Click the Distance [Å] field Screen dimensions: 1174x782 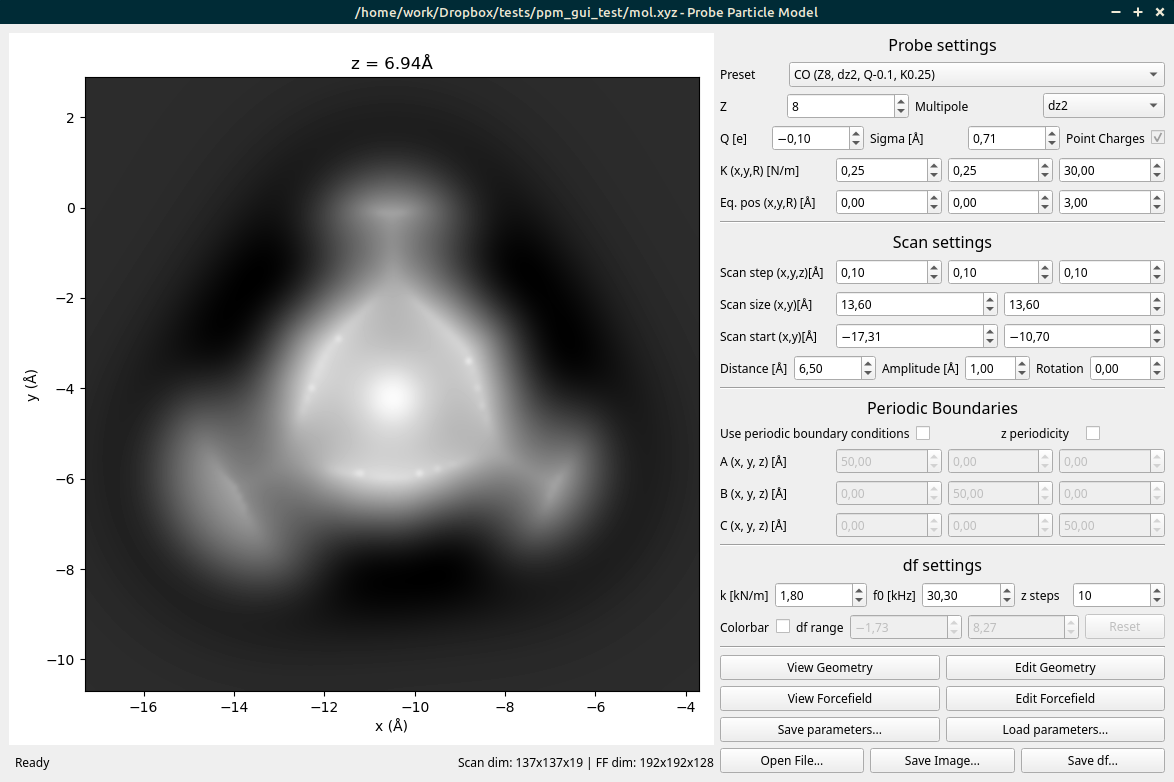827,368
